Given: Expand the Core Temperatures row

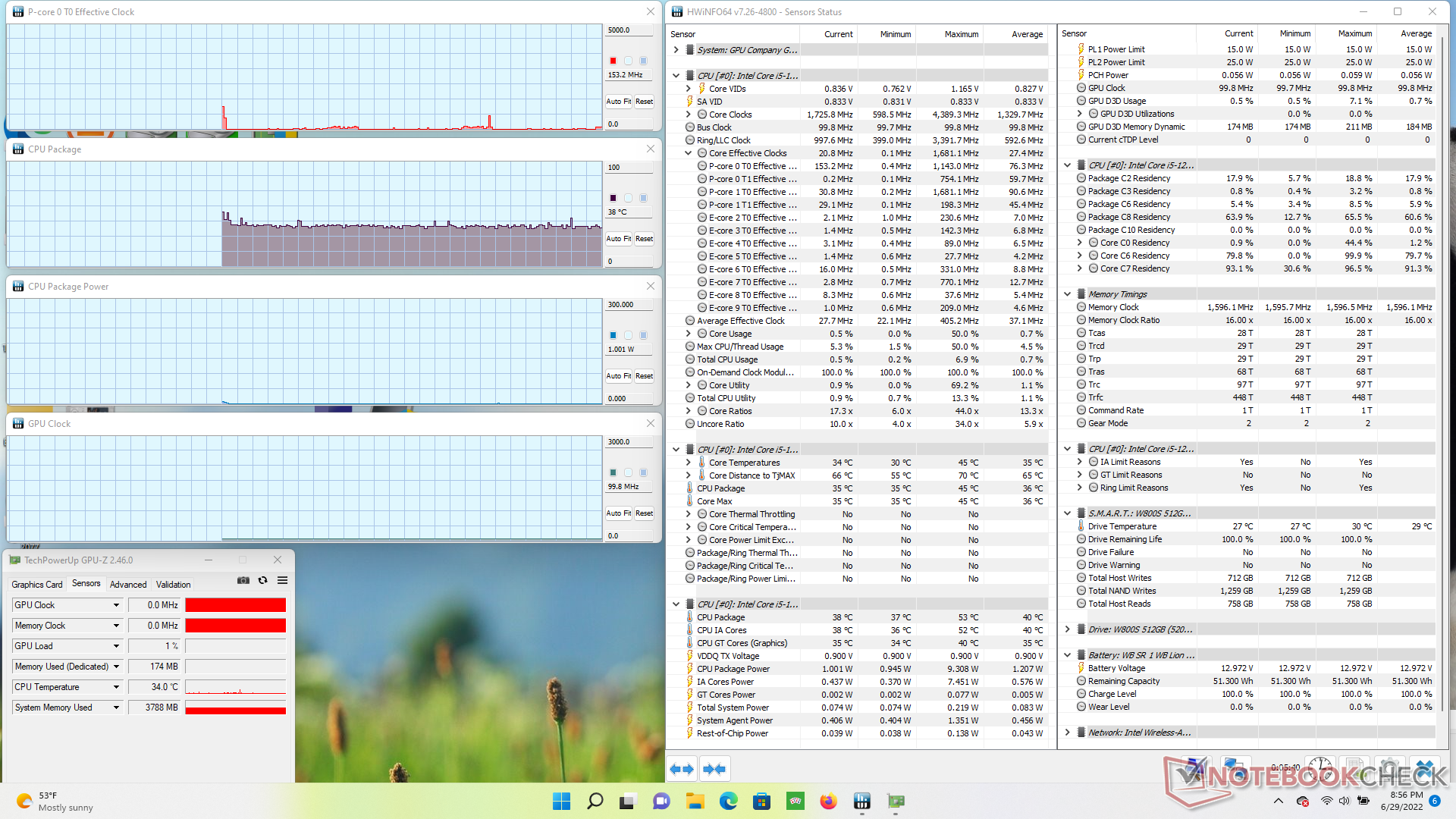Looking at the screenshot, I should [688, 463].
